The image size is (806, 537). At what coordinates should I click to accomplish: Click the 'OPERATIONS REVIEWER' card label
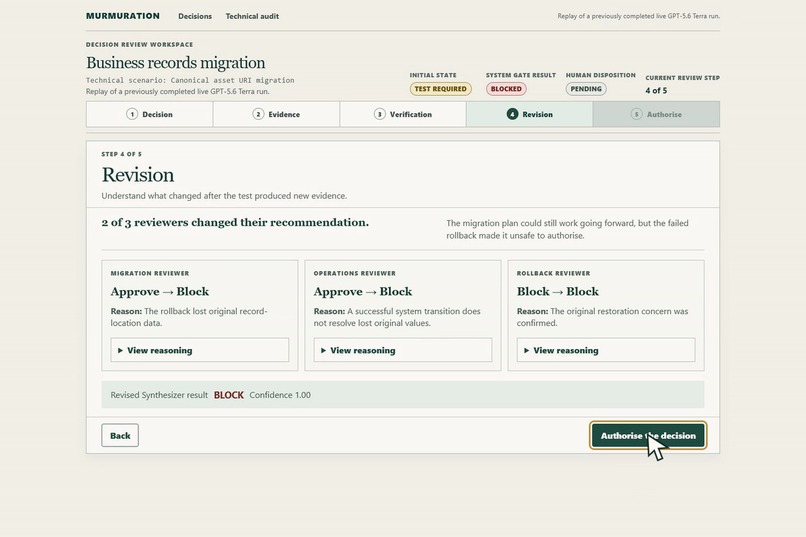click(355, 273)
